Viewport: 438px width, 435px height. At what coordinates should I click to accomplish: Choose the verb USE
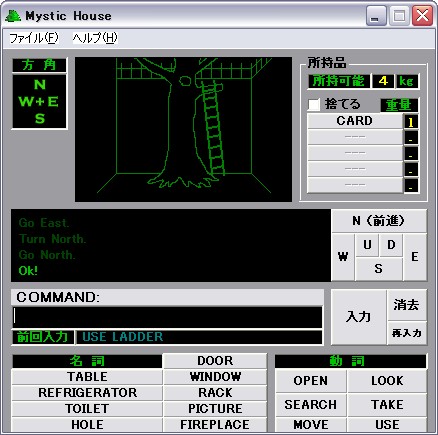pyautogui.click(x=387, y=425)
